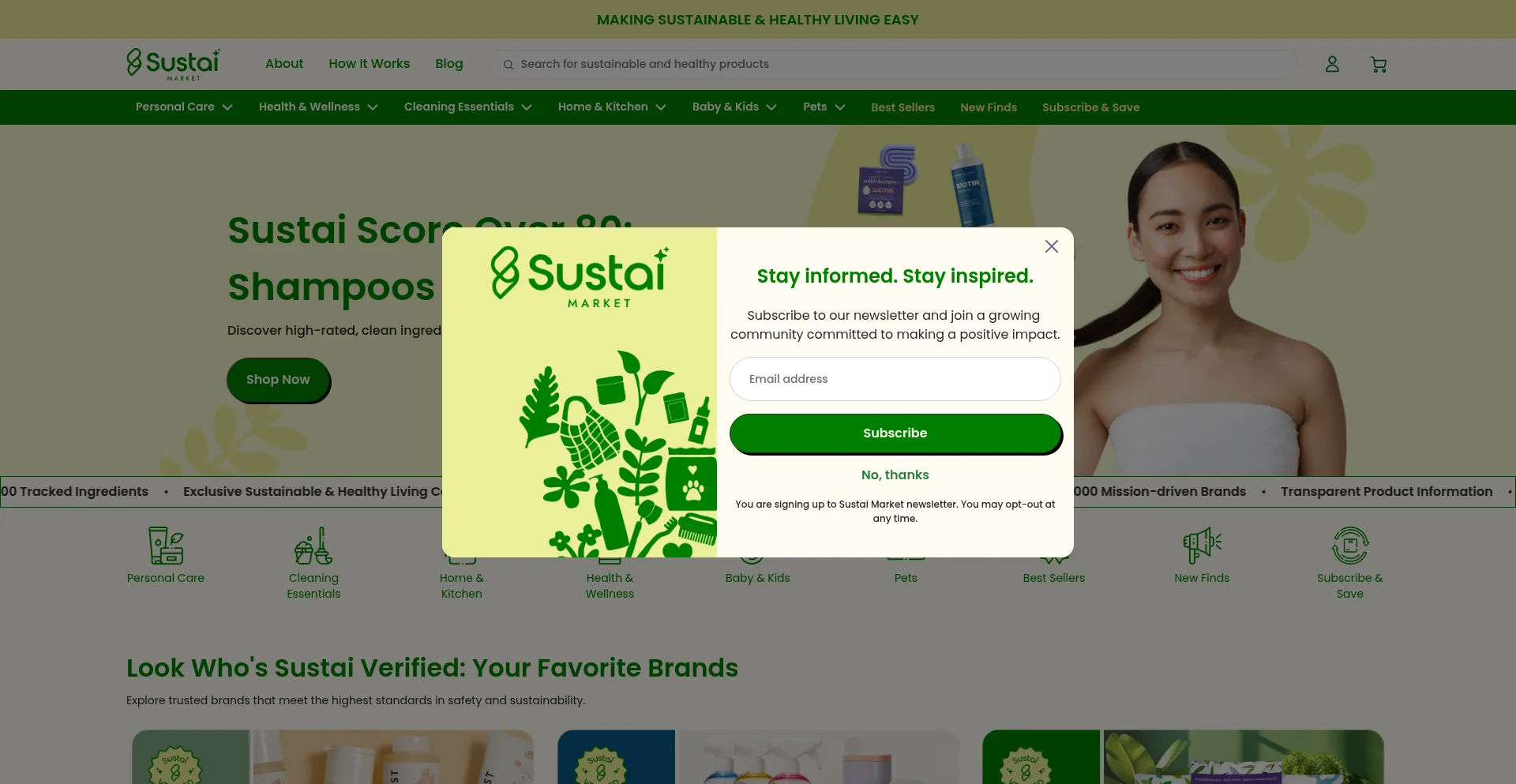This screenshot has width=1516, height=784.
Task: Expand the Cleaning Essentials dropdown
Action: [x=467, y=107]
